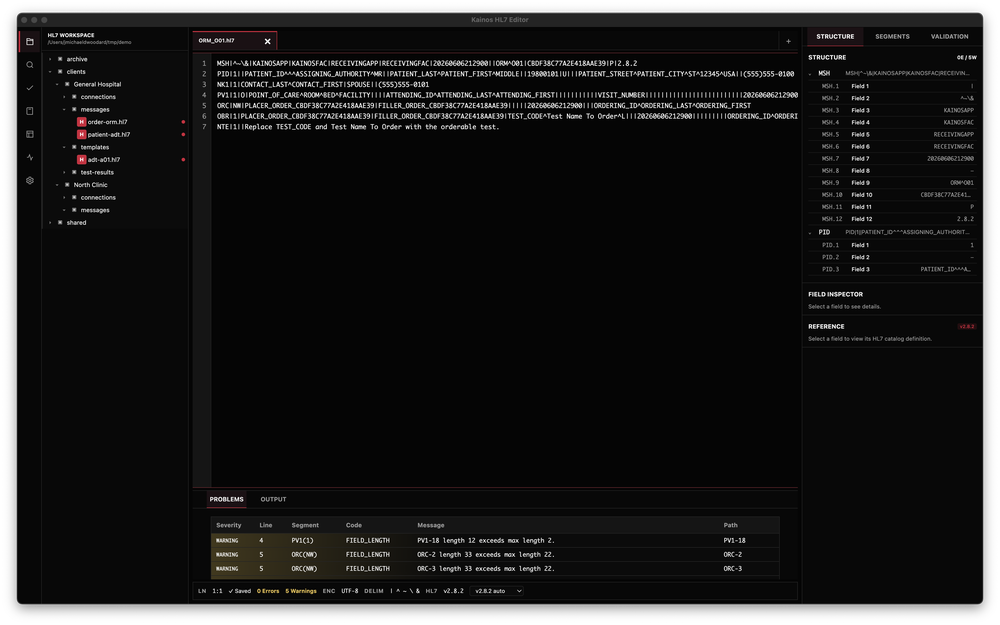Click the 1:1 line position indicator
The height and width of the screenshot is (625, 1000).
[x=217, y=591]
